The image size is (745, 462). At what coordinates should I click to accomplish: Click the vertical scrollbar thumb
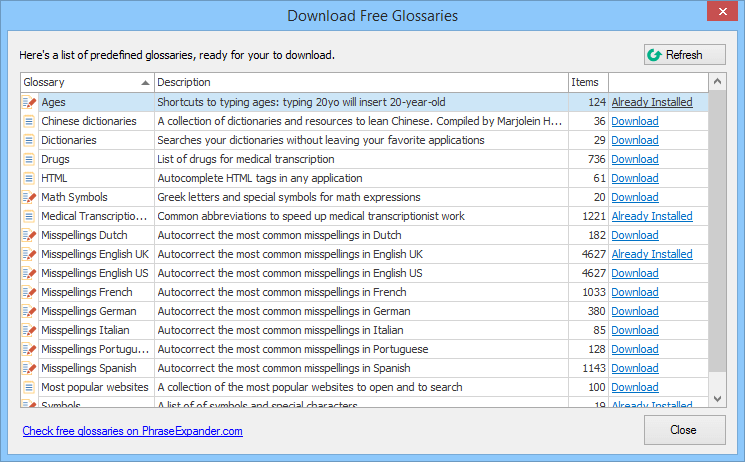click(717, 231)
